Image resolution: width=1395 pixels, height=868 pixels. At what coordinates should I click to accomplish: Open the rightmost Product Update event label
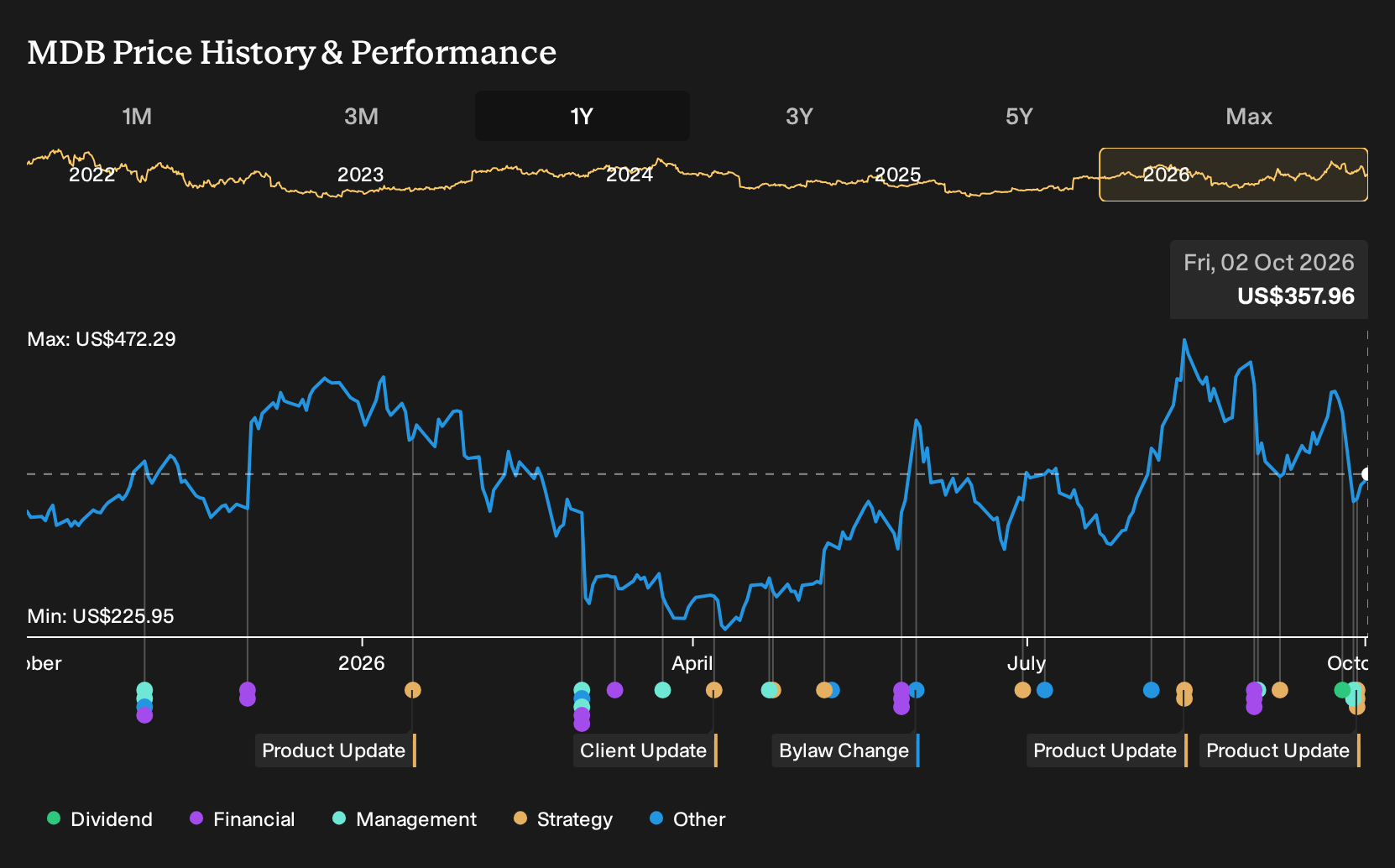(x=1280, y=750)
